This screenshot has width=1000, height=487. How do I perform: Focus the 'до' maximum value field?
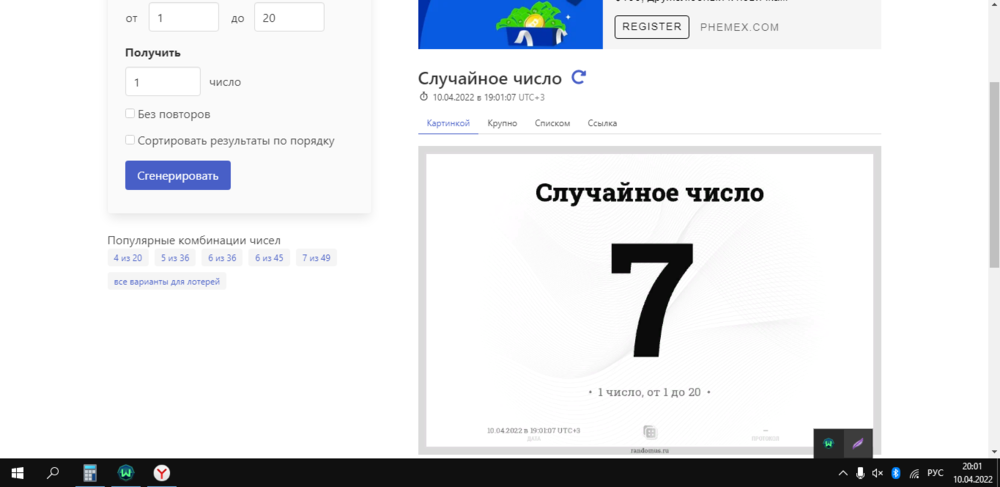click(289, 17)
